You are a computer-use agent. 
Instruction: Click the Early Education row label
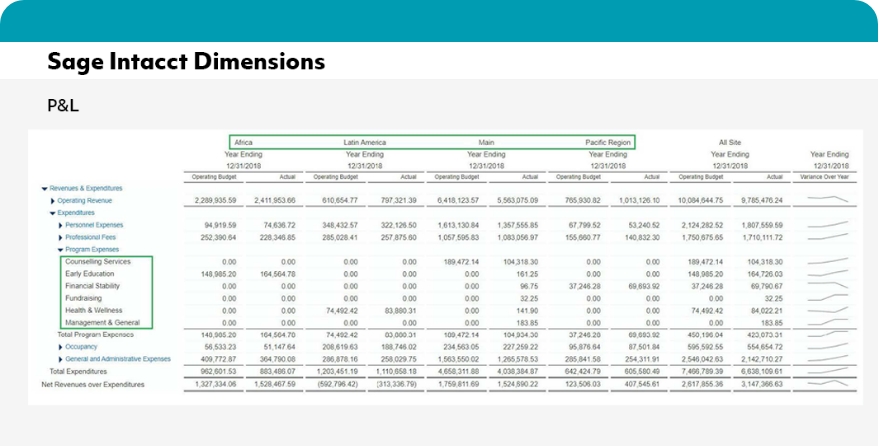click(89, 273)
